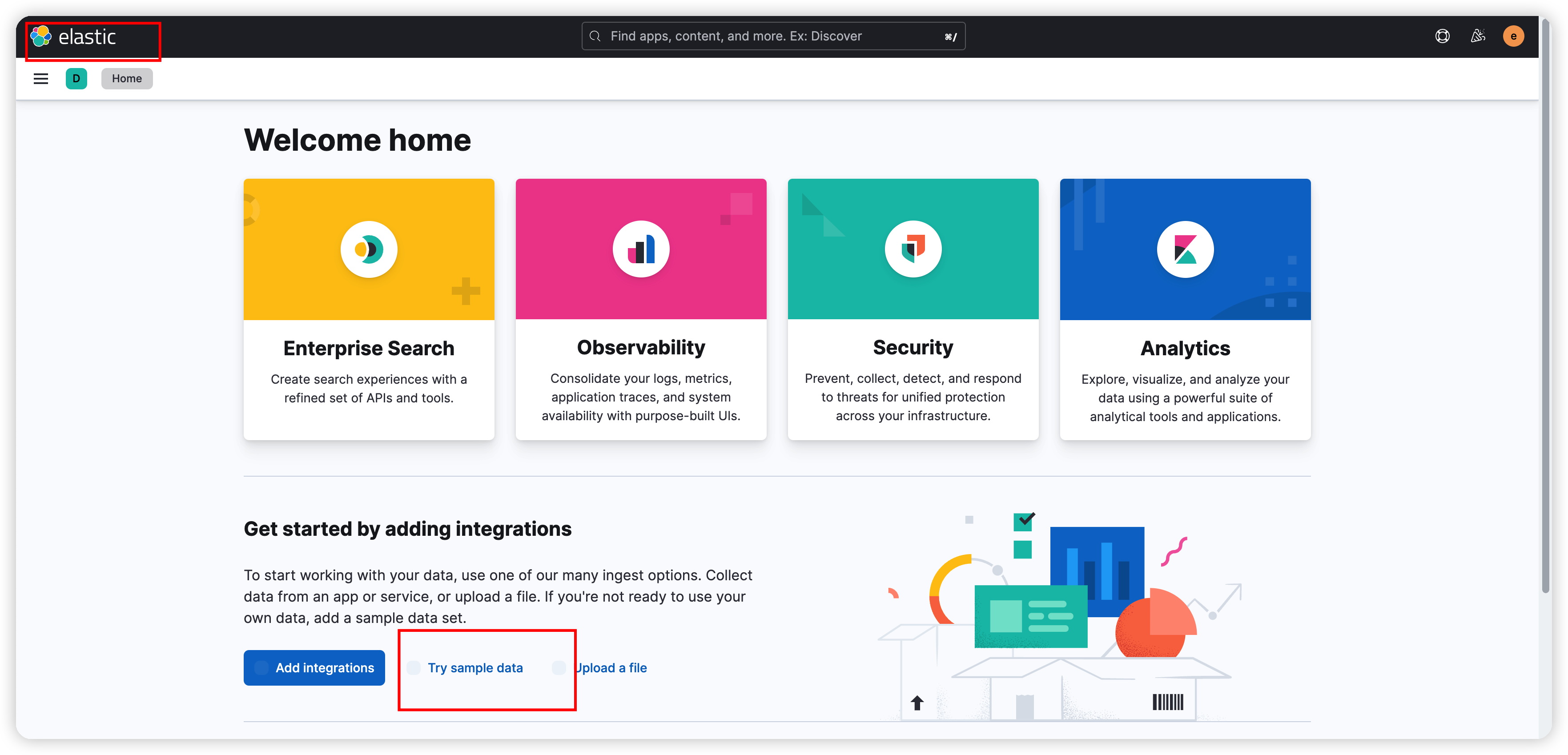Screen dimensions: 1568x755
Task: Click the Enterprise Search circular icon
Action: tap(369, 249)
